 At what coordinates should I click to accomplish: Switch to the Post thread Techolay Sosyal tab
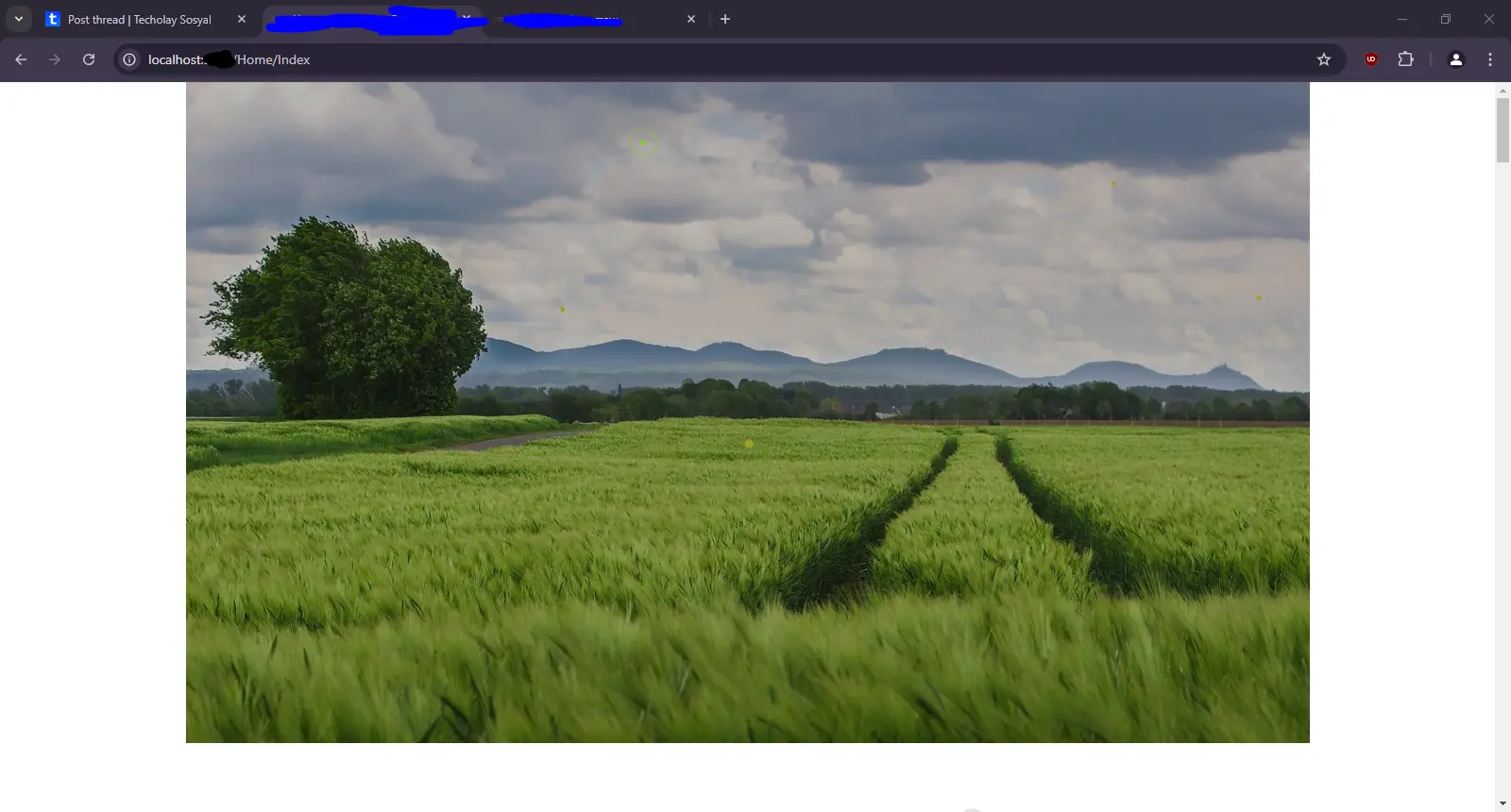139,19
